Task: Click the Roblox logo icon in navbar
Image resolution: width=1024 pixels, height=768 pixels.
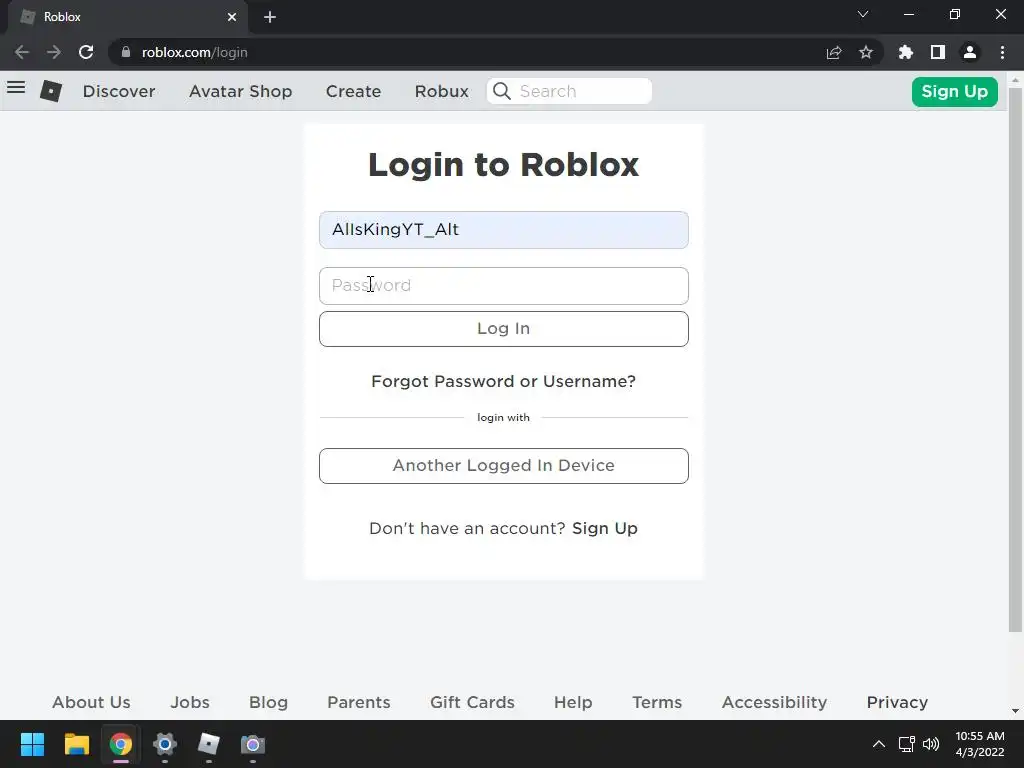Action: tap(51, 91)
